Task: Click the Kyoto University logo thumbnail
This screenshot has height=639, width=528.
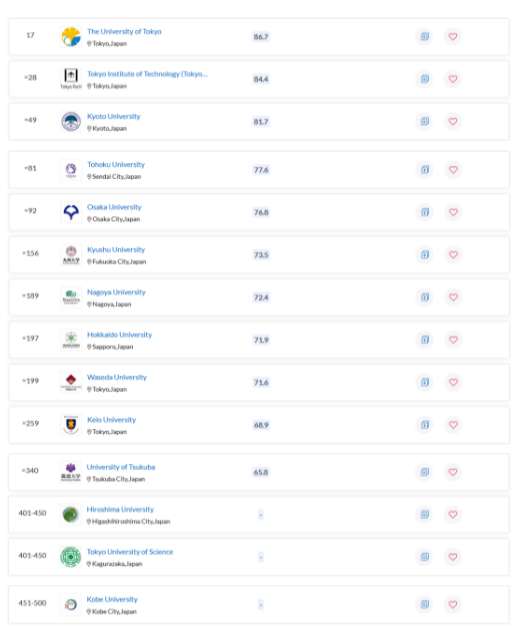Action: click(x=71, y=121)
